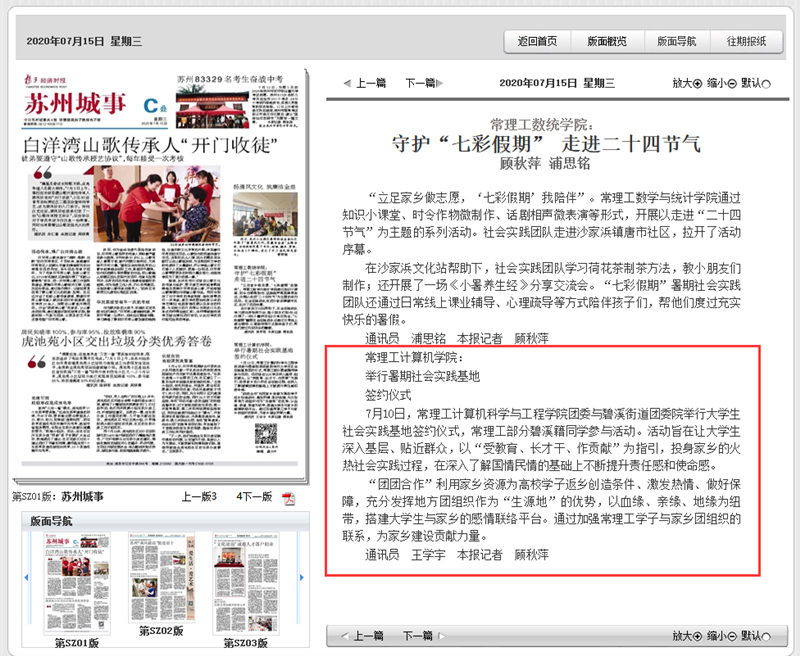Go to 上一版3 previous page link
The height and width of the screenshot is (656, 800).
pos(199,496)
